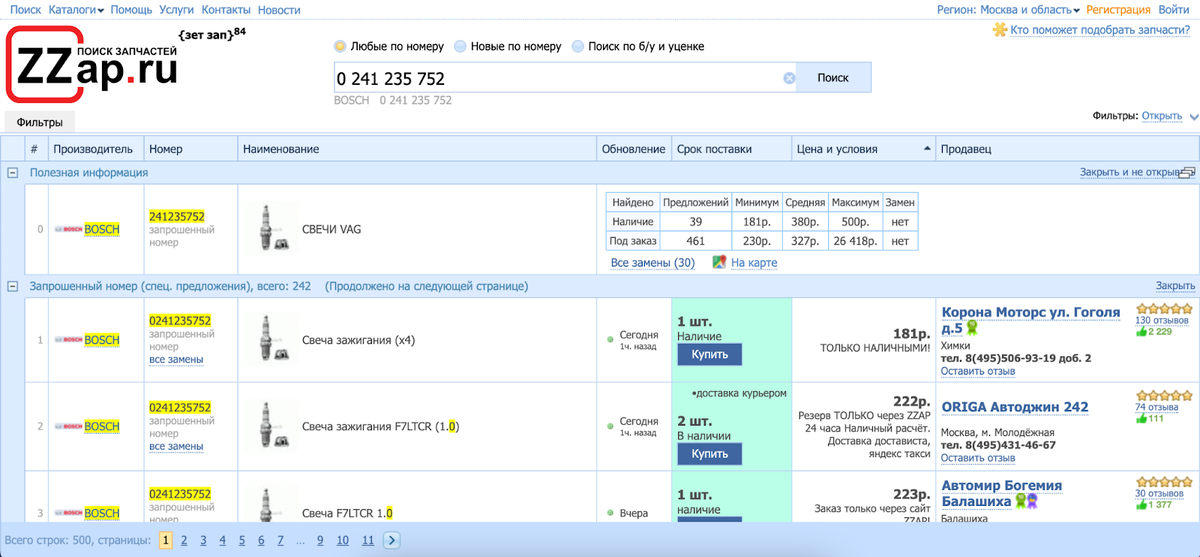The image size is (1200, 557).
Task: Go to page 11 of results
Action: pyautogui.click(x=367, y=540)
